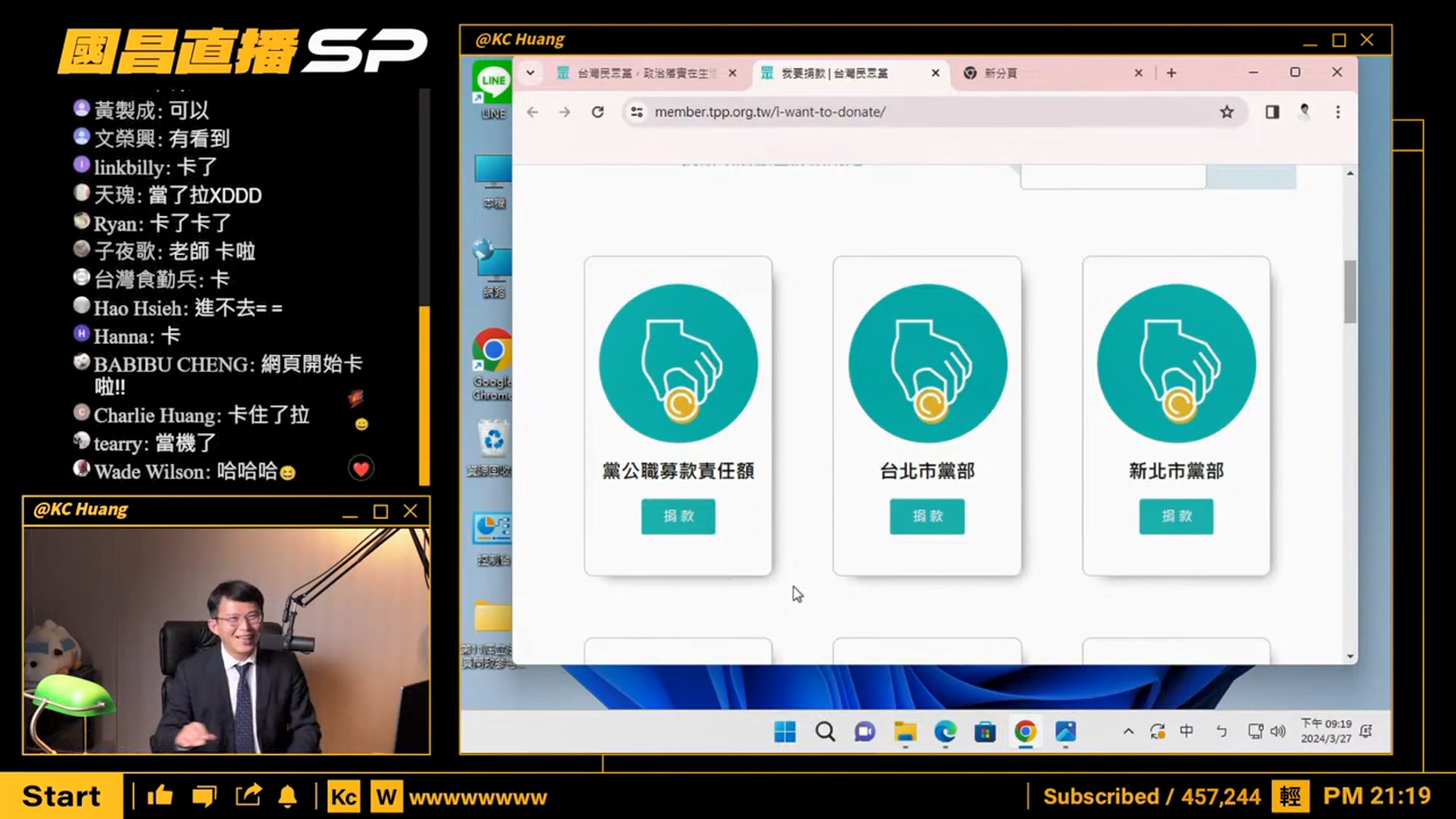Image resolution: width=1456 pixels, height=819 pixels.
Task: Click the share icon in the stream bar
Action: [x=248, y=795]
